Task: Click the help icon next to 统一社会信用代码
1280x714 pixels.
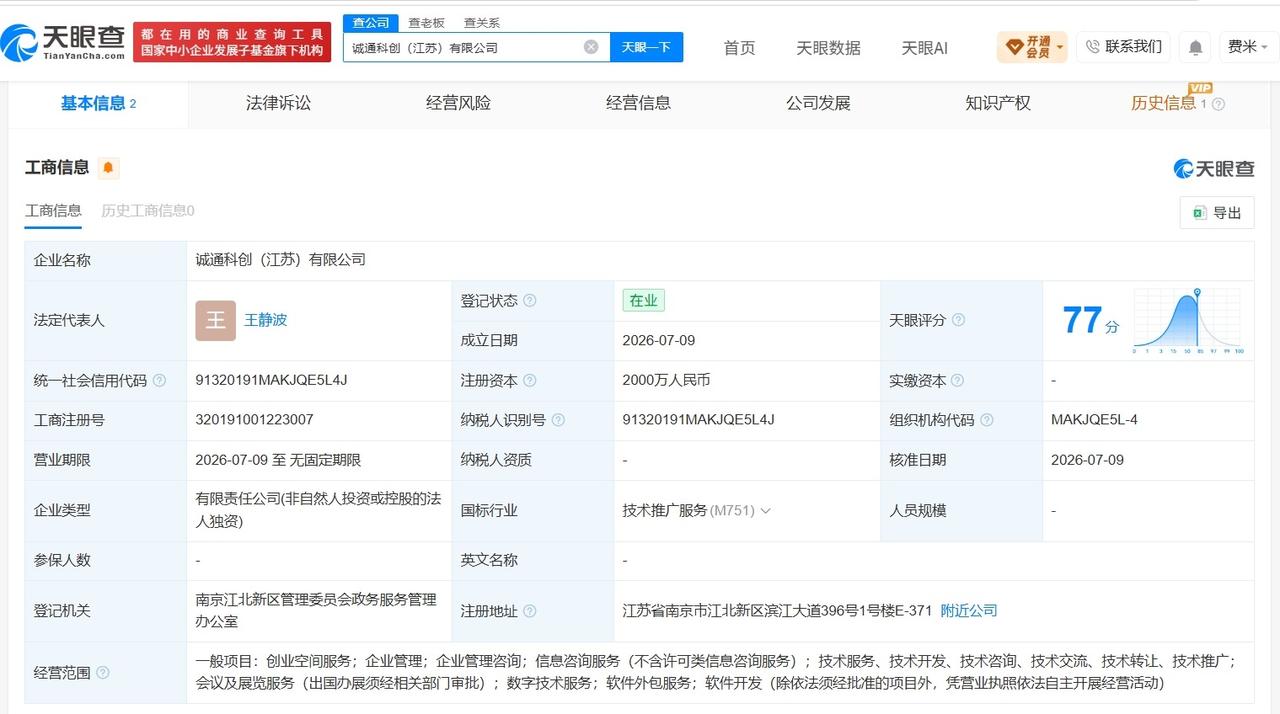Action: (x=159, y=381)
